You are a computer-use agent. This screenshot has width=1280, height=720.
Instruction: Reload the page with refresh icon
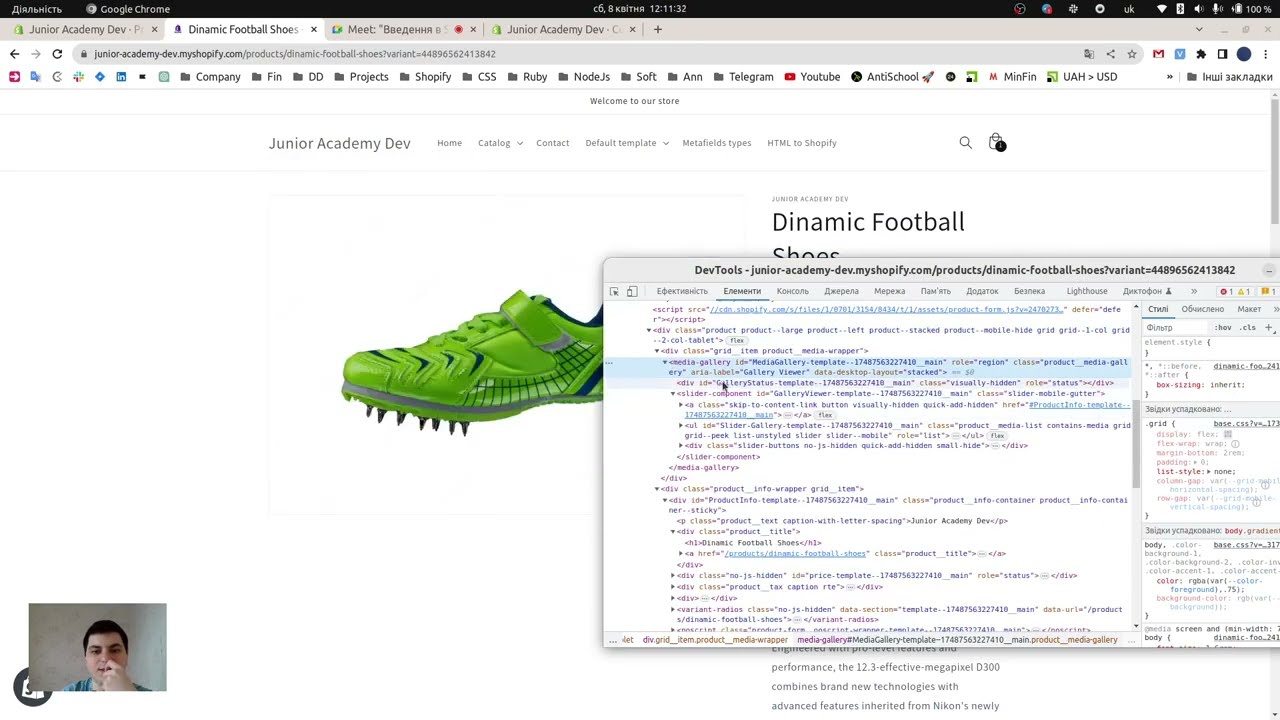[57, 54]
